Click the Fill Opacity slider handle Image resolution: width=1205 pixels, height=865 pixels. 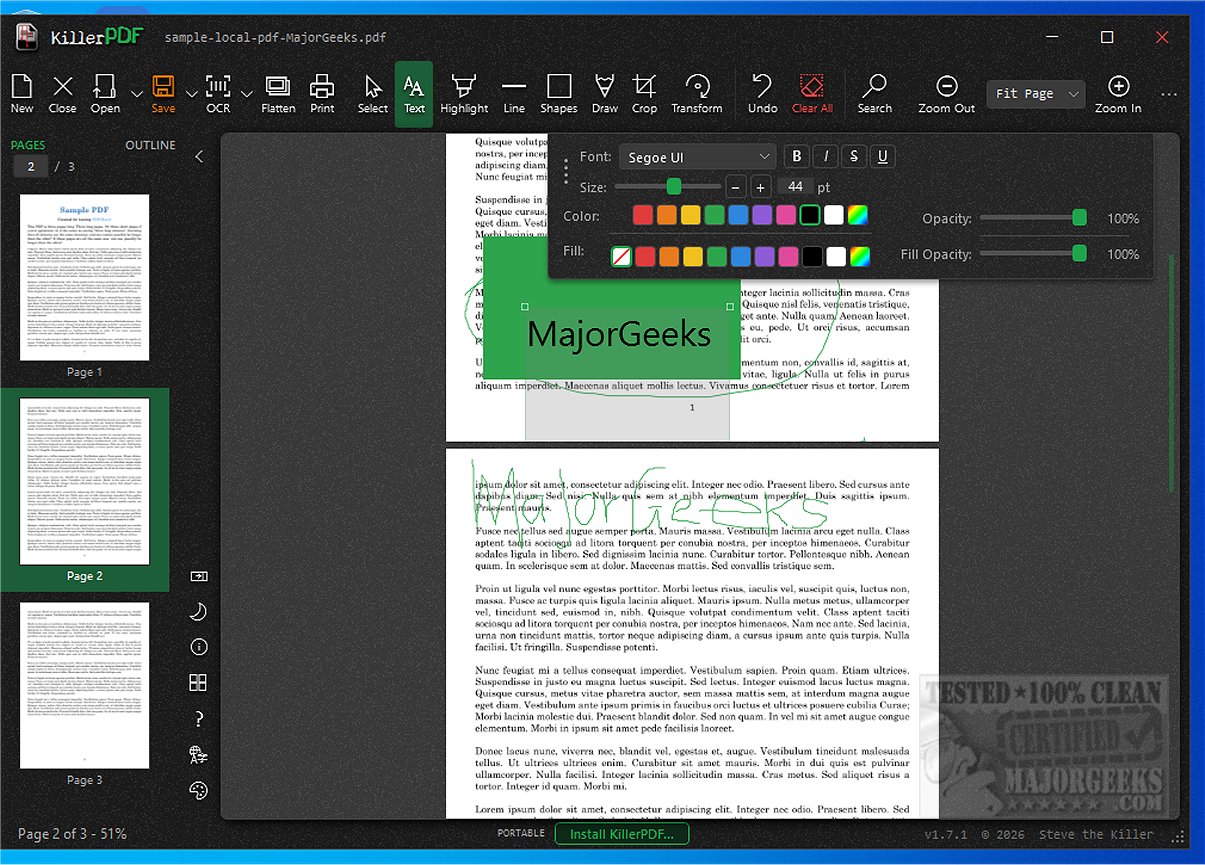point(1079,254)
